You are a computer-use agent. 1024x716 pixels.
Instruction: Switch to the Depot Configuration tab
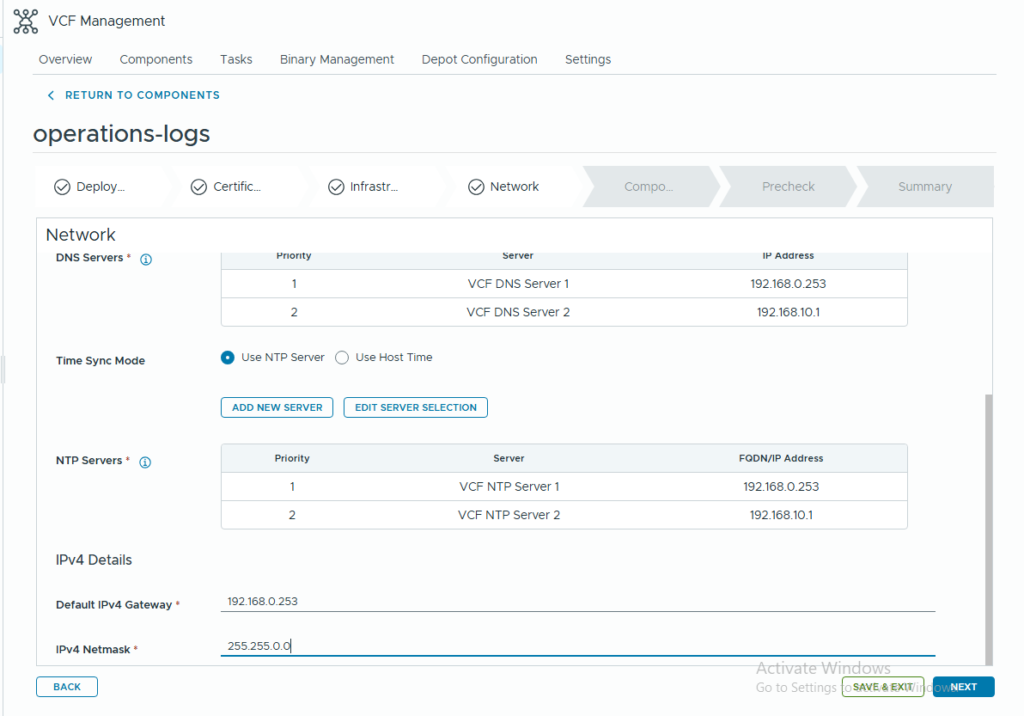click(479, 60)
